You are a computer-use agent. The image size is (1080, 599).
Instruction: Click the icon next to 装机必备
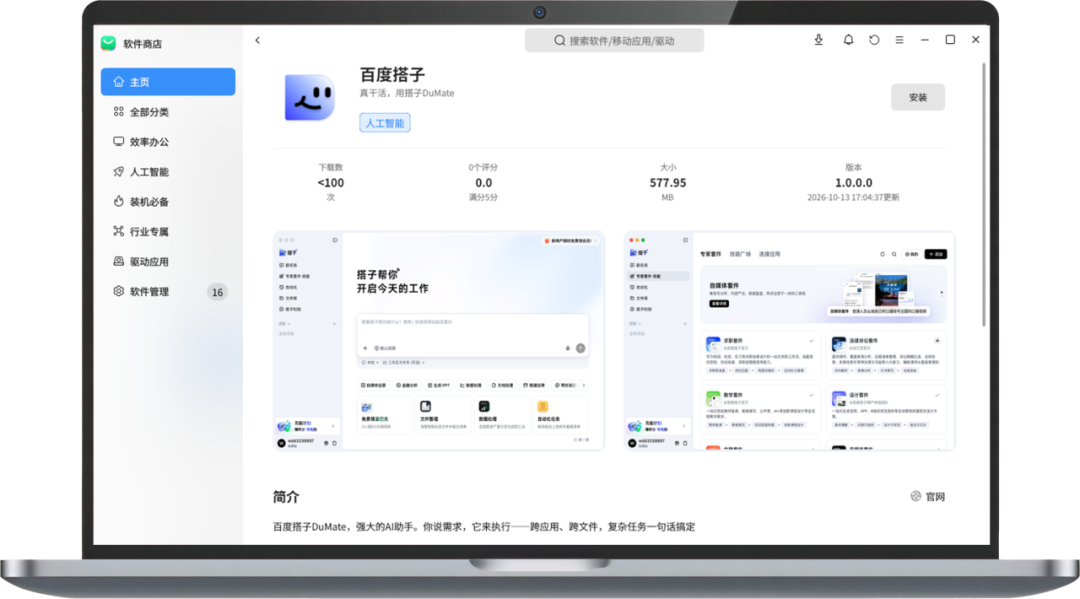coord(118,201)
